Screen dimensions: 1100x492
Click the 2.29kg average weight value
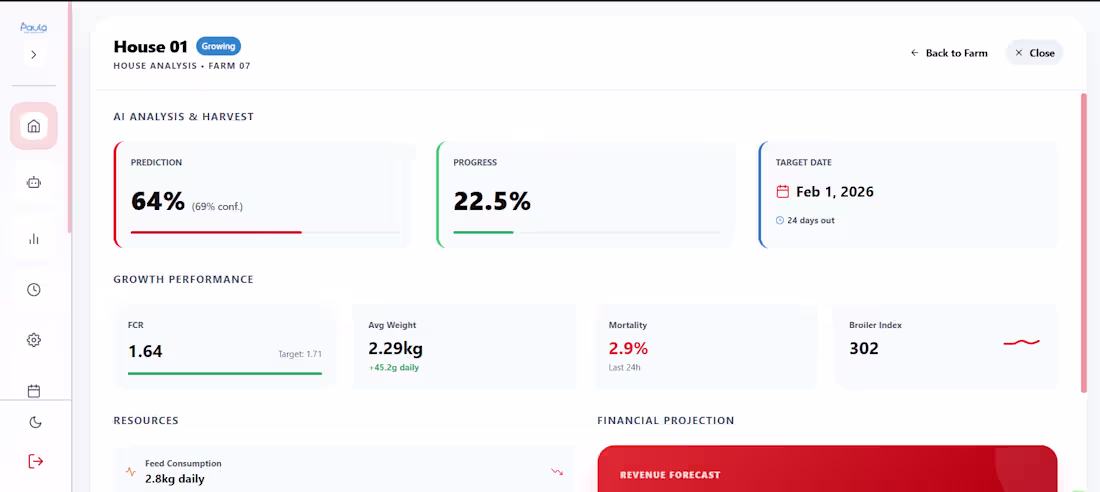(396, 348)
